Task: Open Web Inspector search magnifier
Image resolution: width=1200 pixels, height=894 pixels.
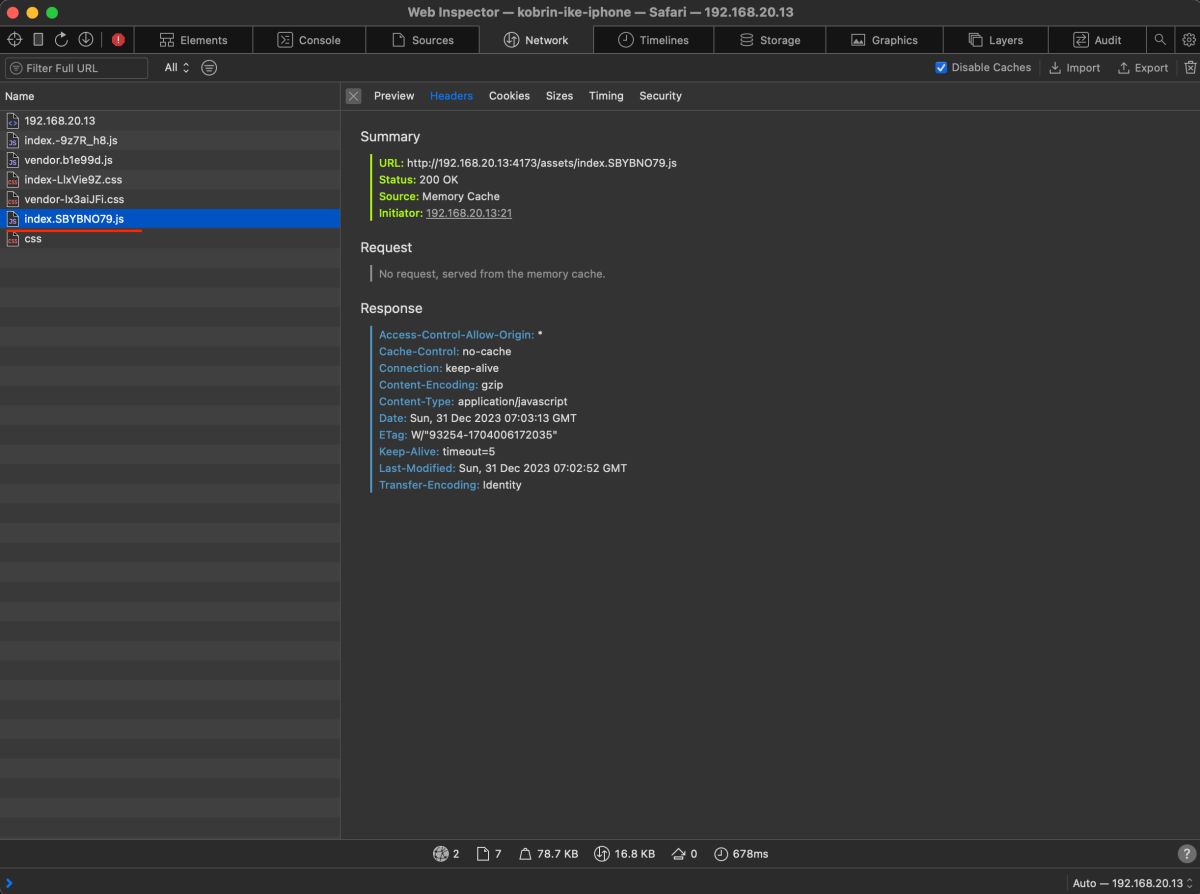Action: click(x=1160, y=40)
